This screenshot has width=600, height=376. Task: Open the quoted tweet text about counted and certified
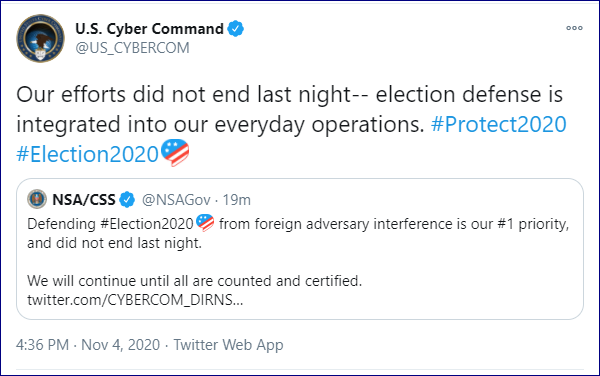point(194,281)
